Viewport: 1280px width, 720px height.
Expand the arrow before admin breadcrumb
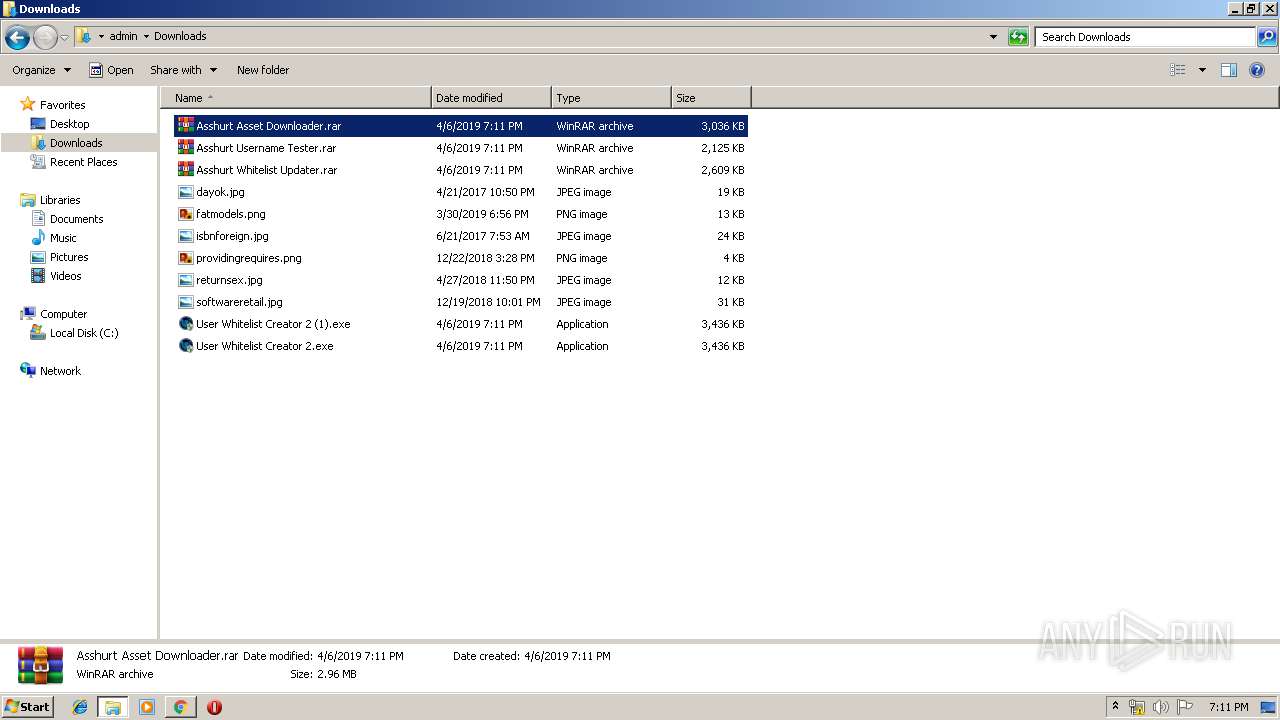click(x=101, y=36)
